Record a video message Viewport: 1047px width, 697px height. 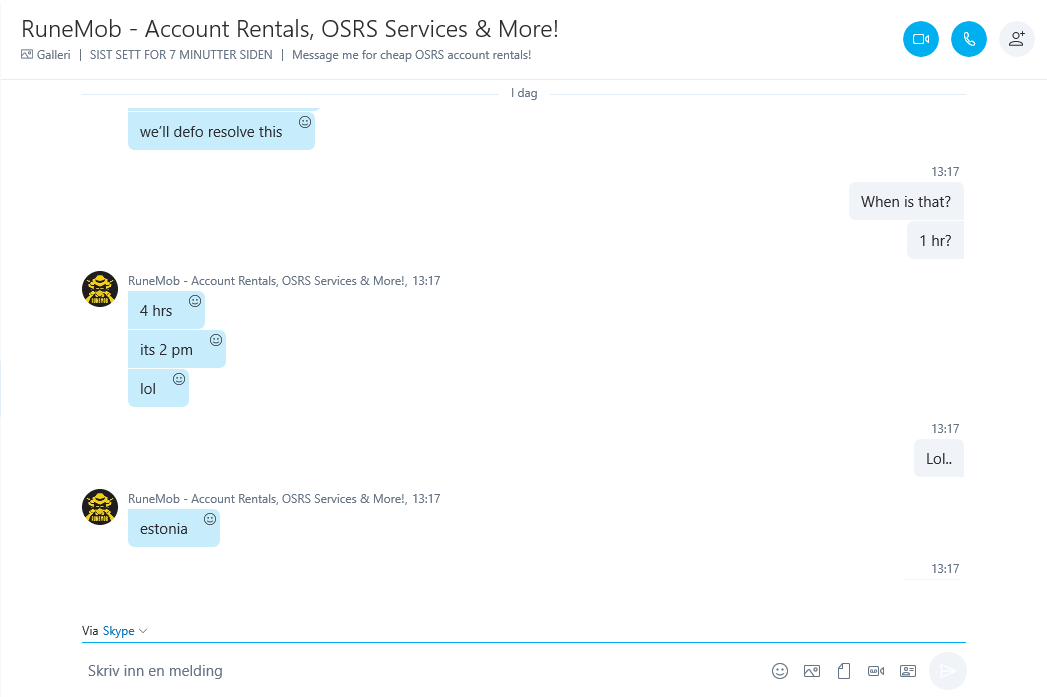(876, 671)
